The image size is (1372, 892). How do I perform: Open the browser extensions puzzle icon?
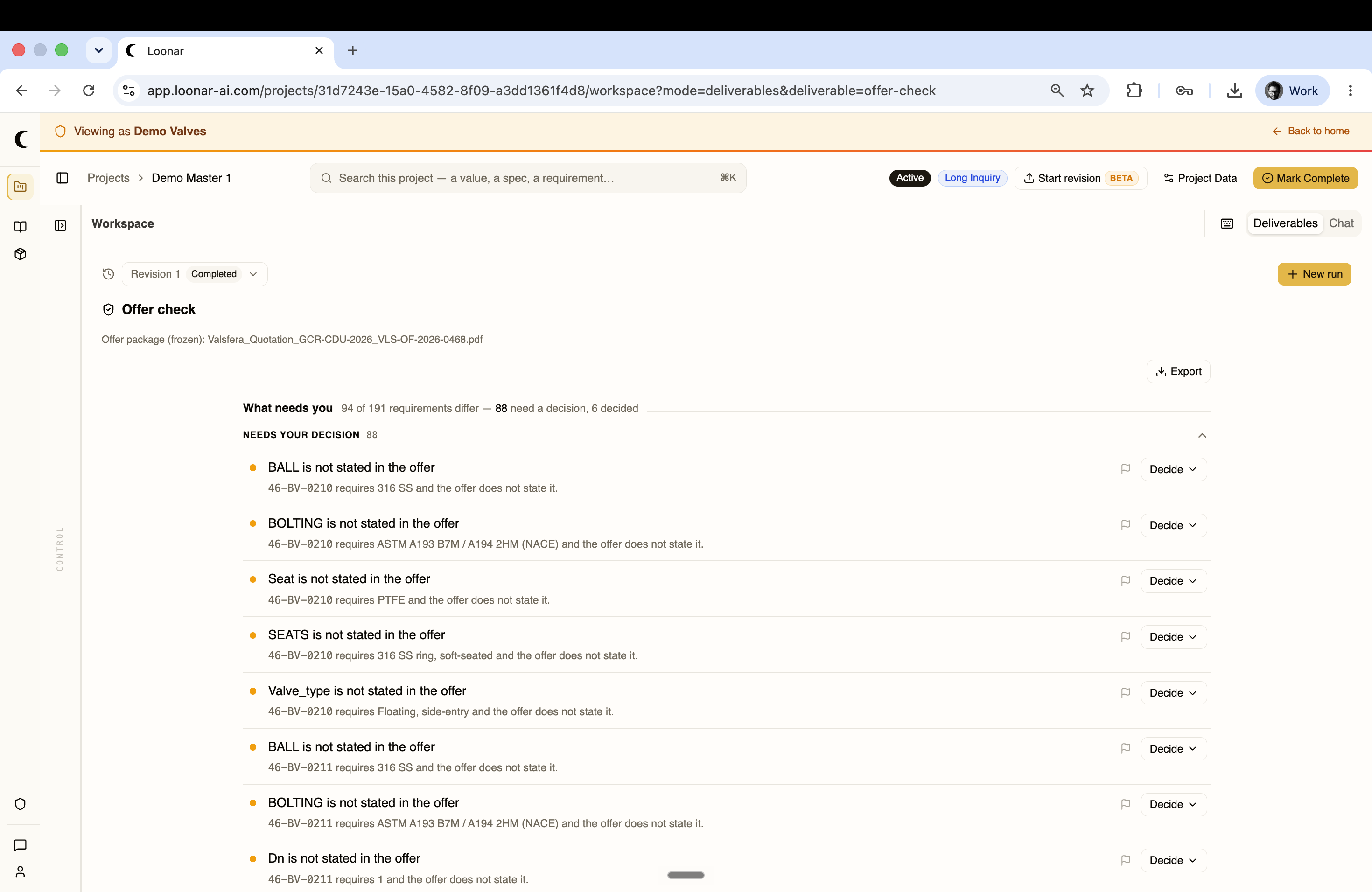1134,91
